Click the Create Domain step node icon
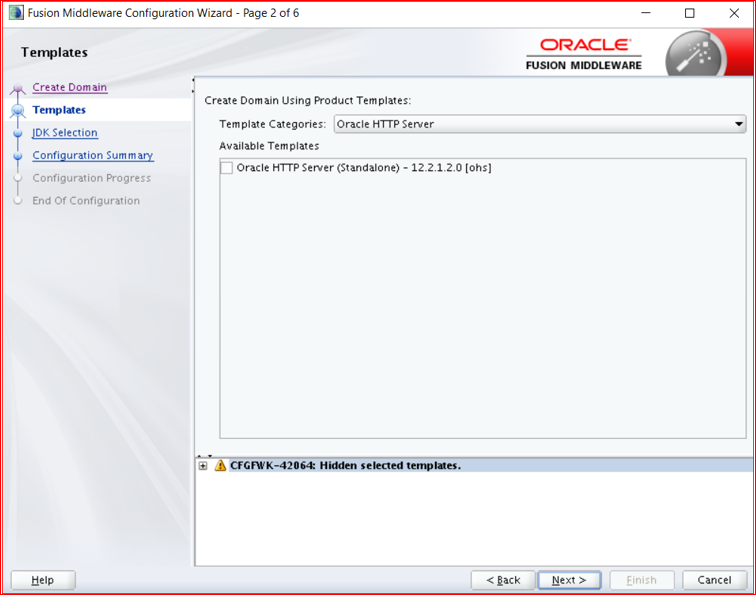This screenshot has height=595, width=756. coord(18,88)
